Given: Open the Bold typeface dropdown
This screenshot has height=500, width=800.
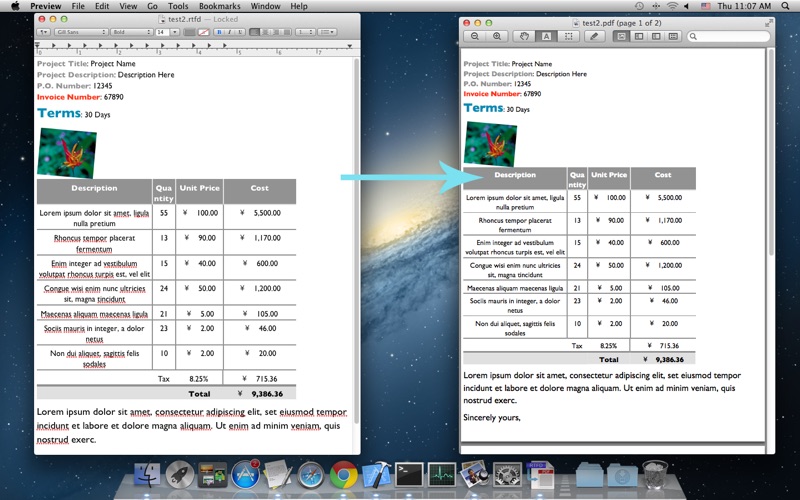Looking at the screenshot, I should tap(132, 32).
